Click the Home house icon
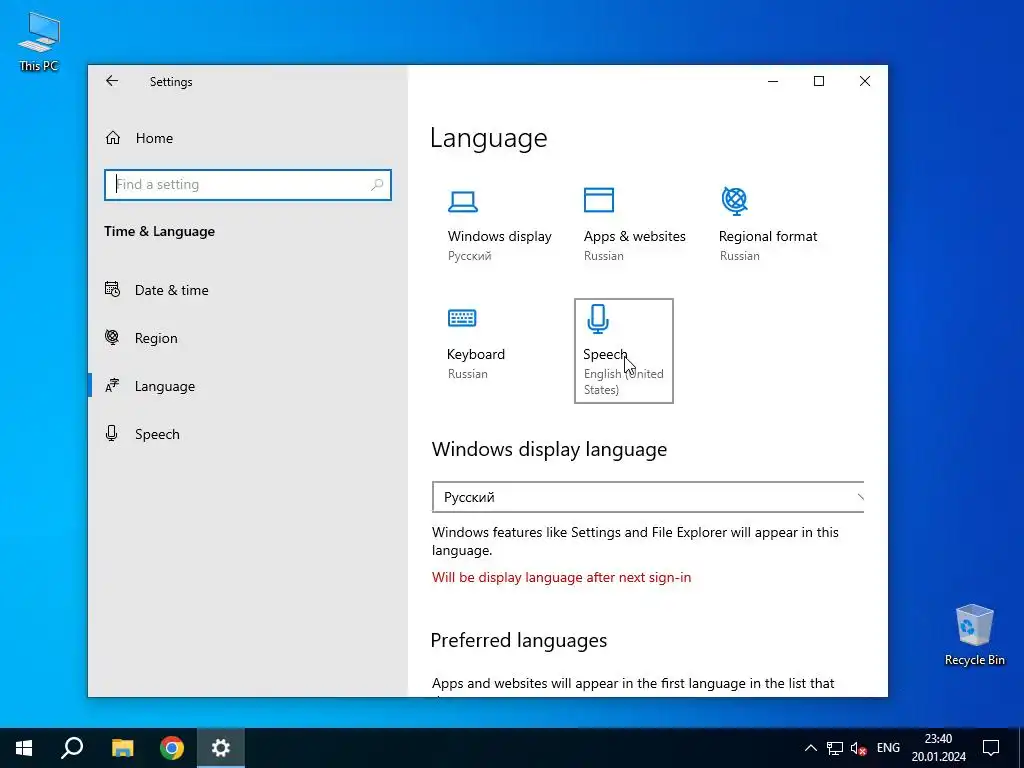This screenshot has width=1024, height=768. click(113, 138)
